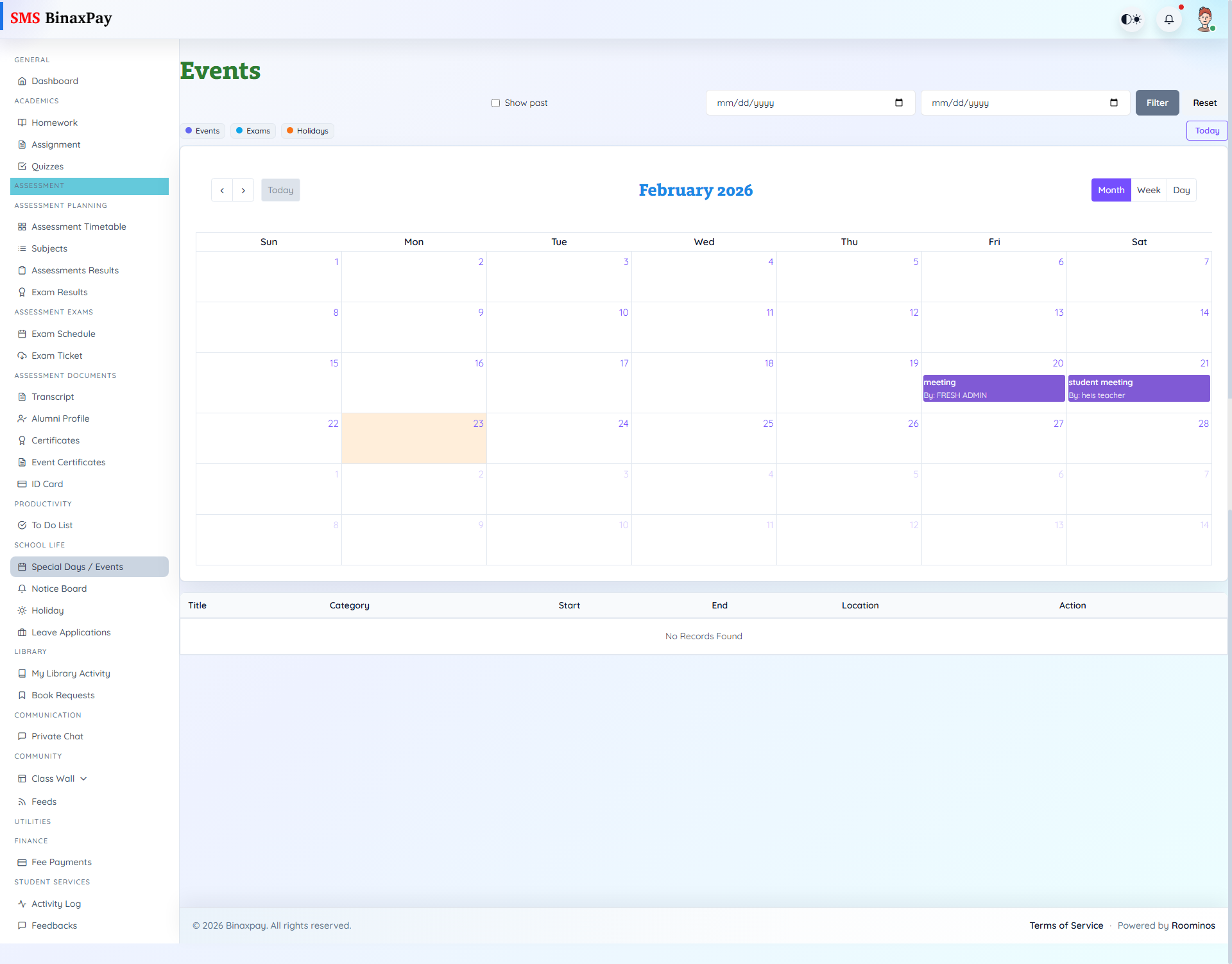Click the dark mode toggle icon
Screen dimensions: 1232x964
pos(1131,19)
